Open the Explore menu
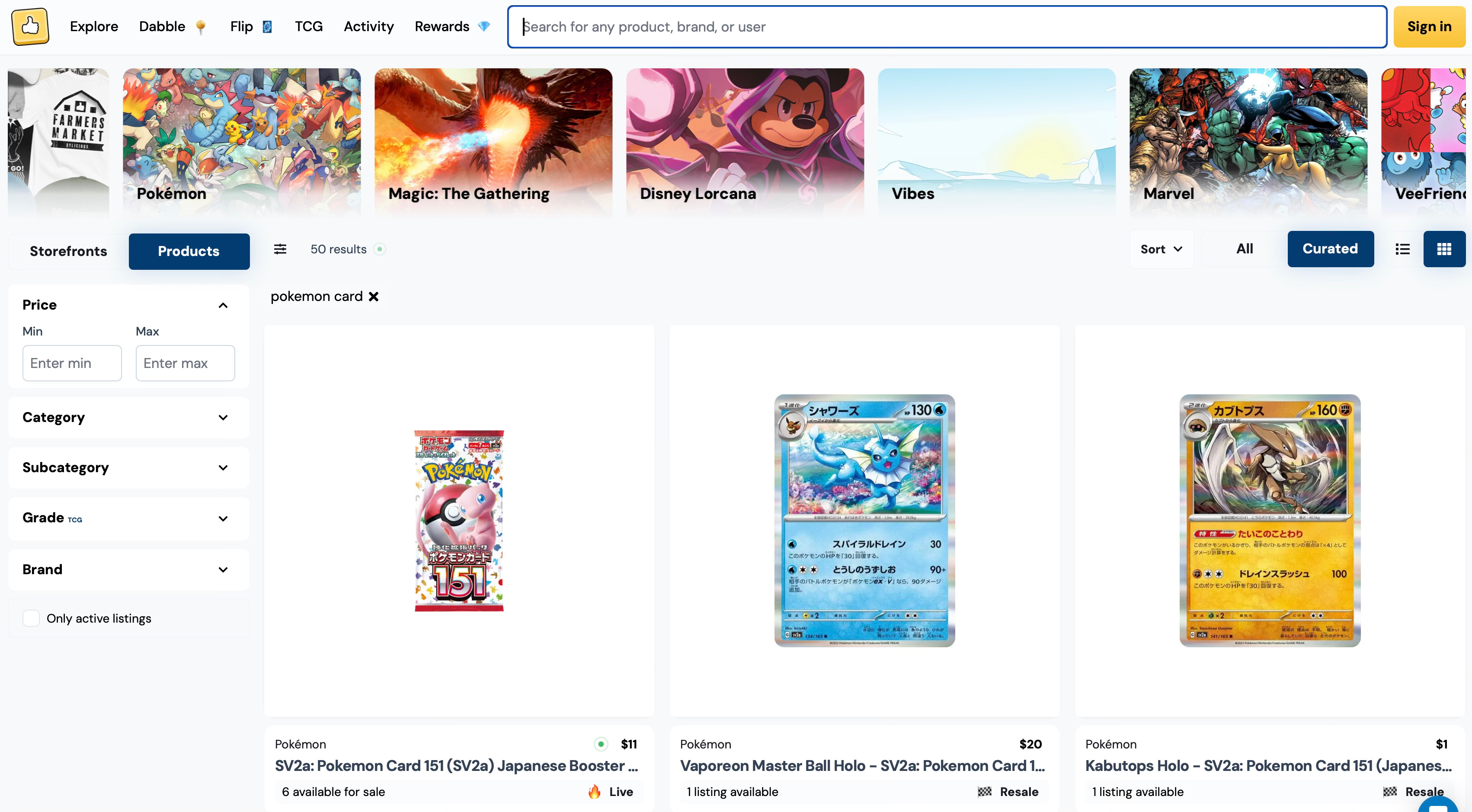Viewport: 1472px width, 812px height. pos(94,27)
